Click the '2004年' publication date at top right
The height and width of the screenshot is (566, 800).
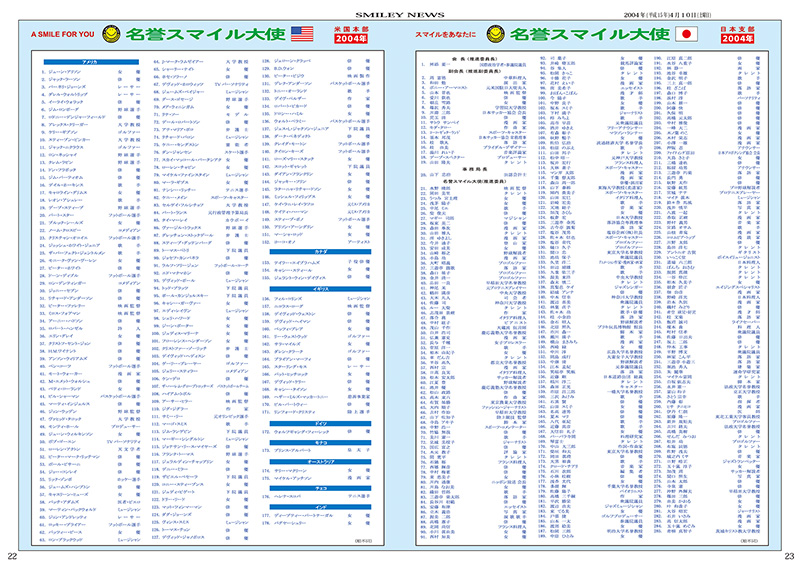coord(667,15)
